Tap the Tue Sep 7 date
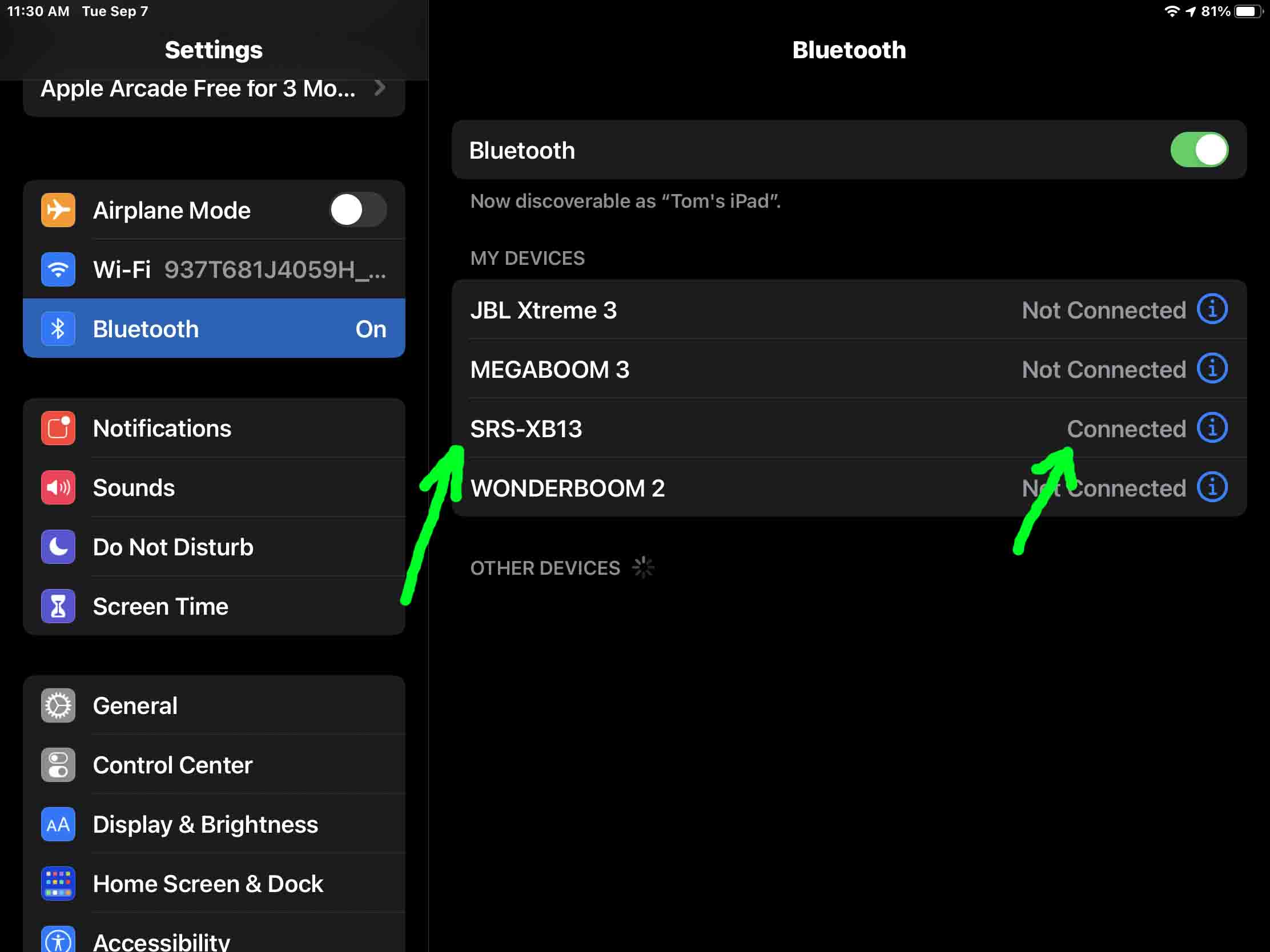The image size is (1270, 952). point(115,11)
